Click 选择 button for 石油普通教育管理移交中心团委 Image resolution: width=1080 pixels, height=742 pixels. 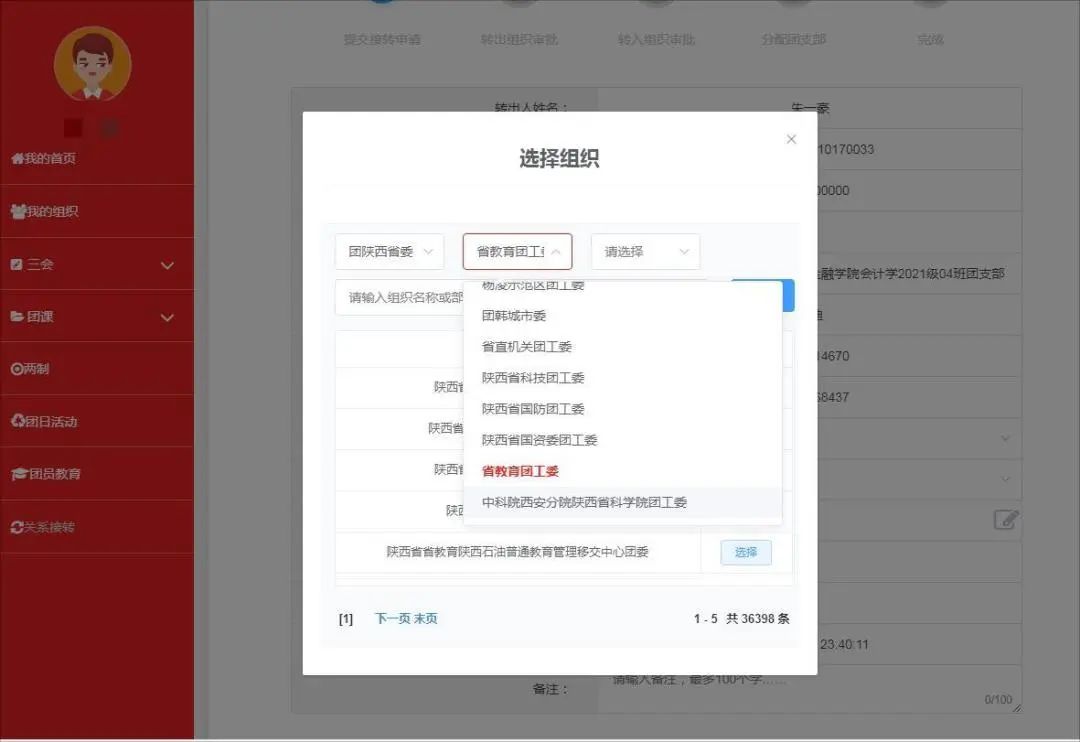746,552
